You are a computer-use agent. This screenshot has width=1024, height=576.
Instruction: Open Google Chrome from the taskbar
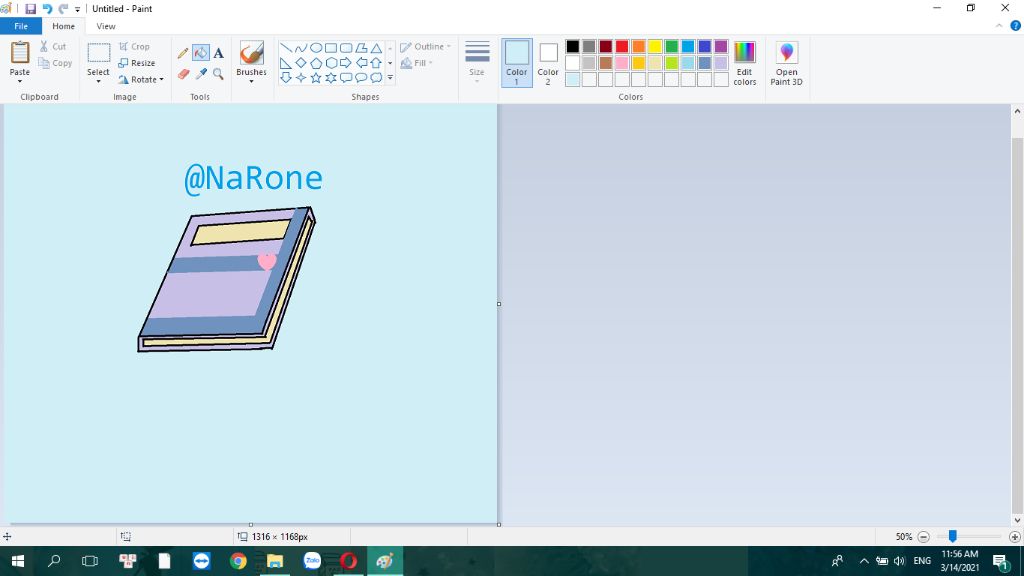[x=238, y=561]
